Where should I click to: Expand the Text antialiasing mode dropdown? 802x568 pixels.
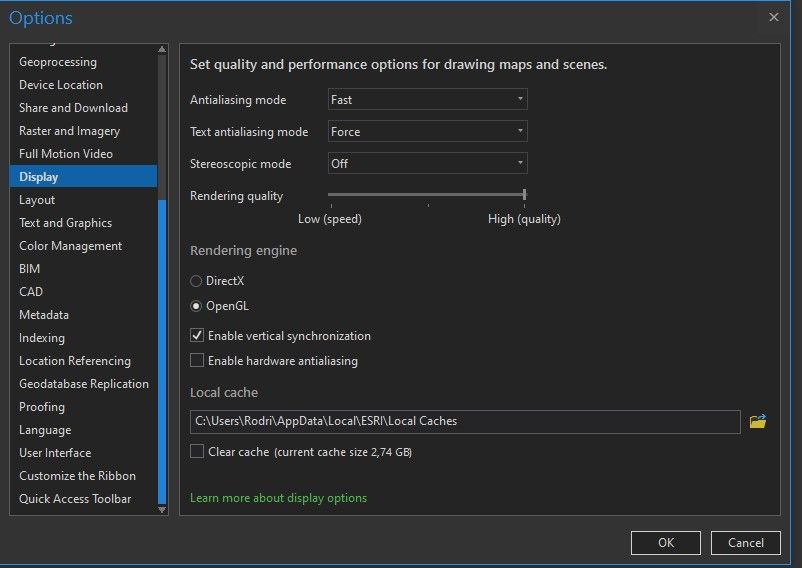coord(427,132)
